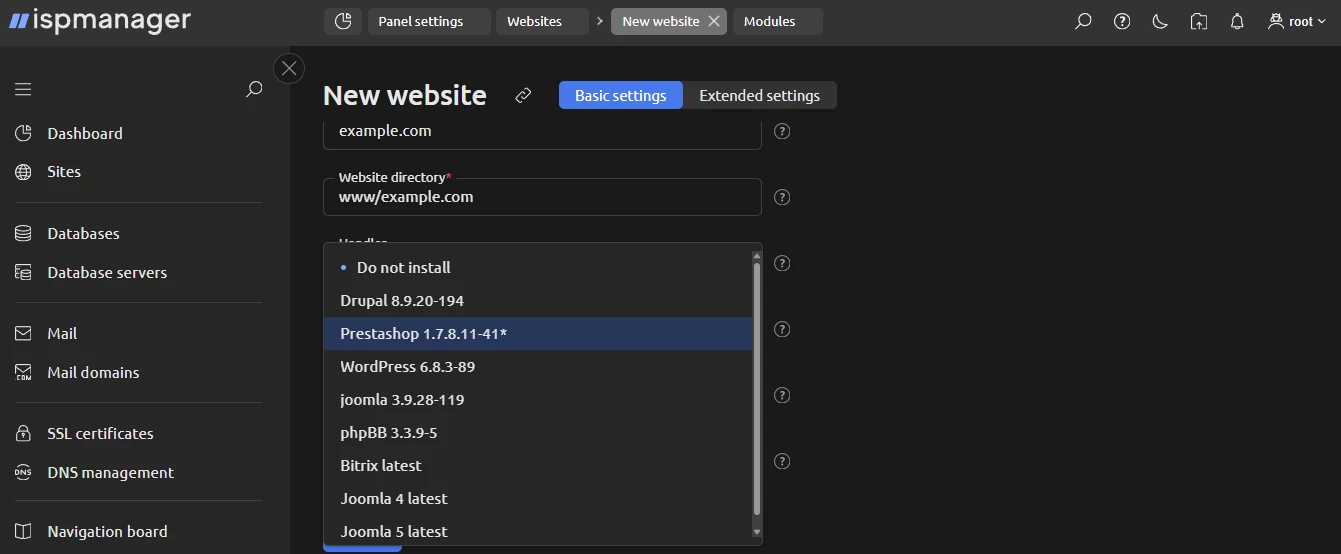The height and width of the screenshot is (554, 1341).
Task: Click the Dashboard sidebar icon
Action: [24, 133]
